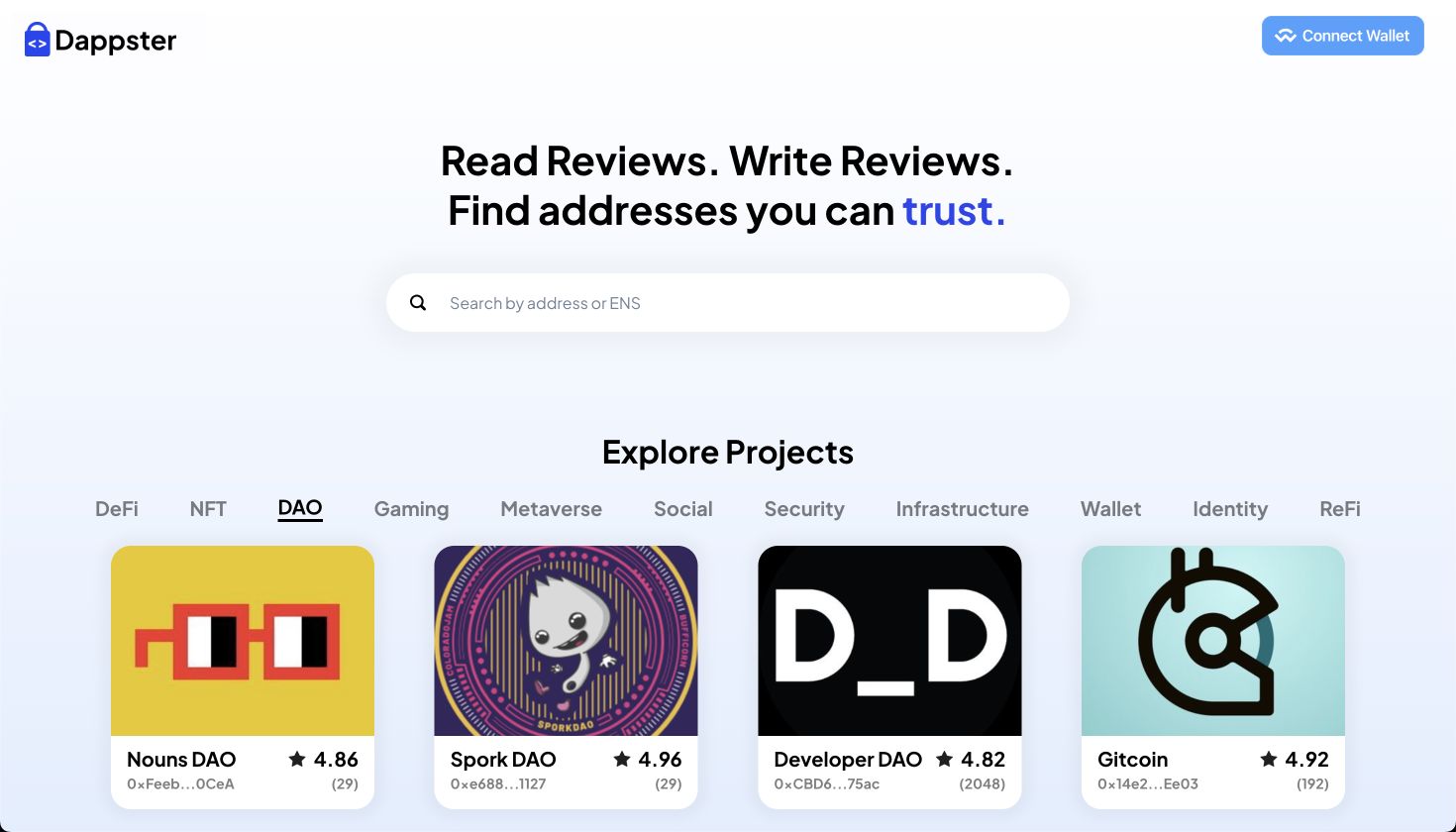Click address 0xCBD6...75ac
The width and height of the screenshot is (1456, 832).
click(x=827, y=784)
